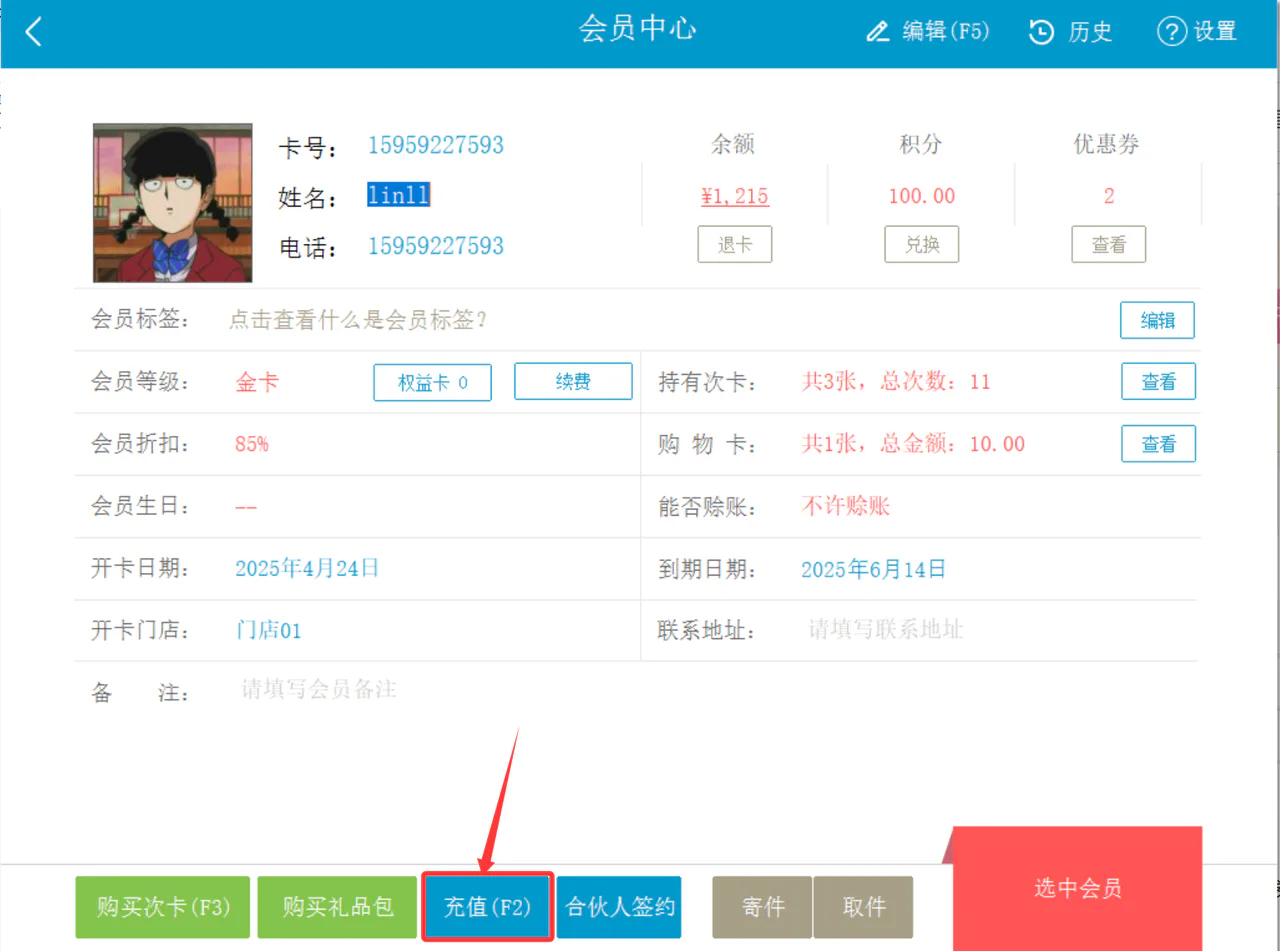Click phone number beside 电话
The image size is (1280, 951).
click(435, 246)
